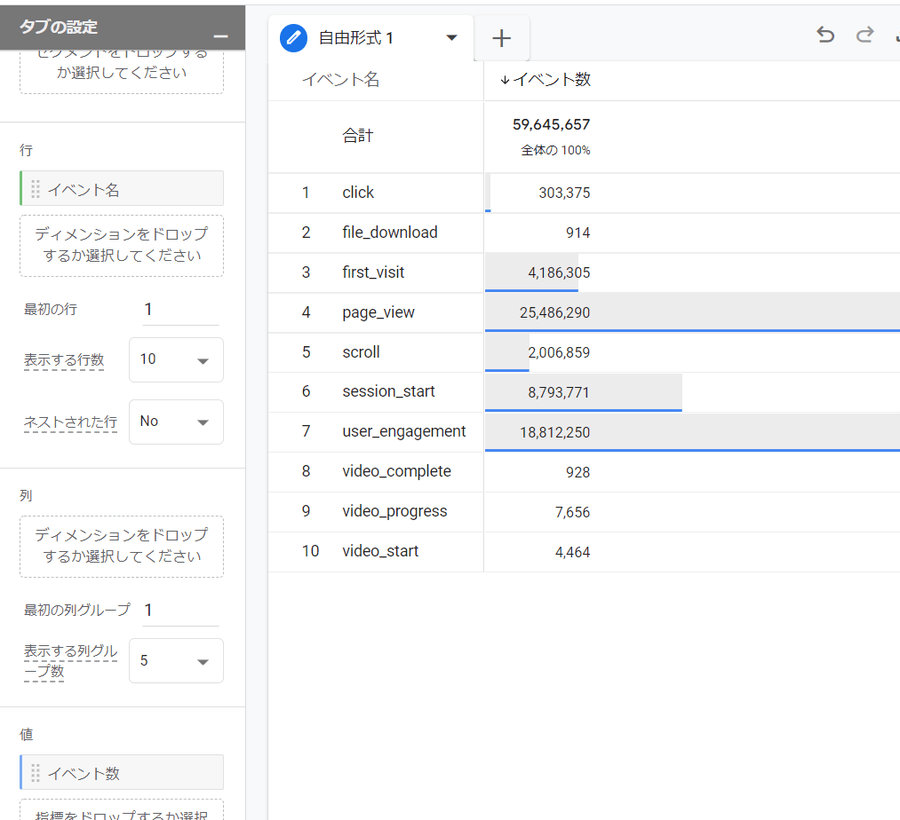Click the 303,375 click value
This screenshot has height=820, width=900.
[564, 193]
